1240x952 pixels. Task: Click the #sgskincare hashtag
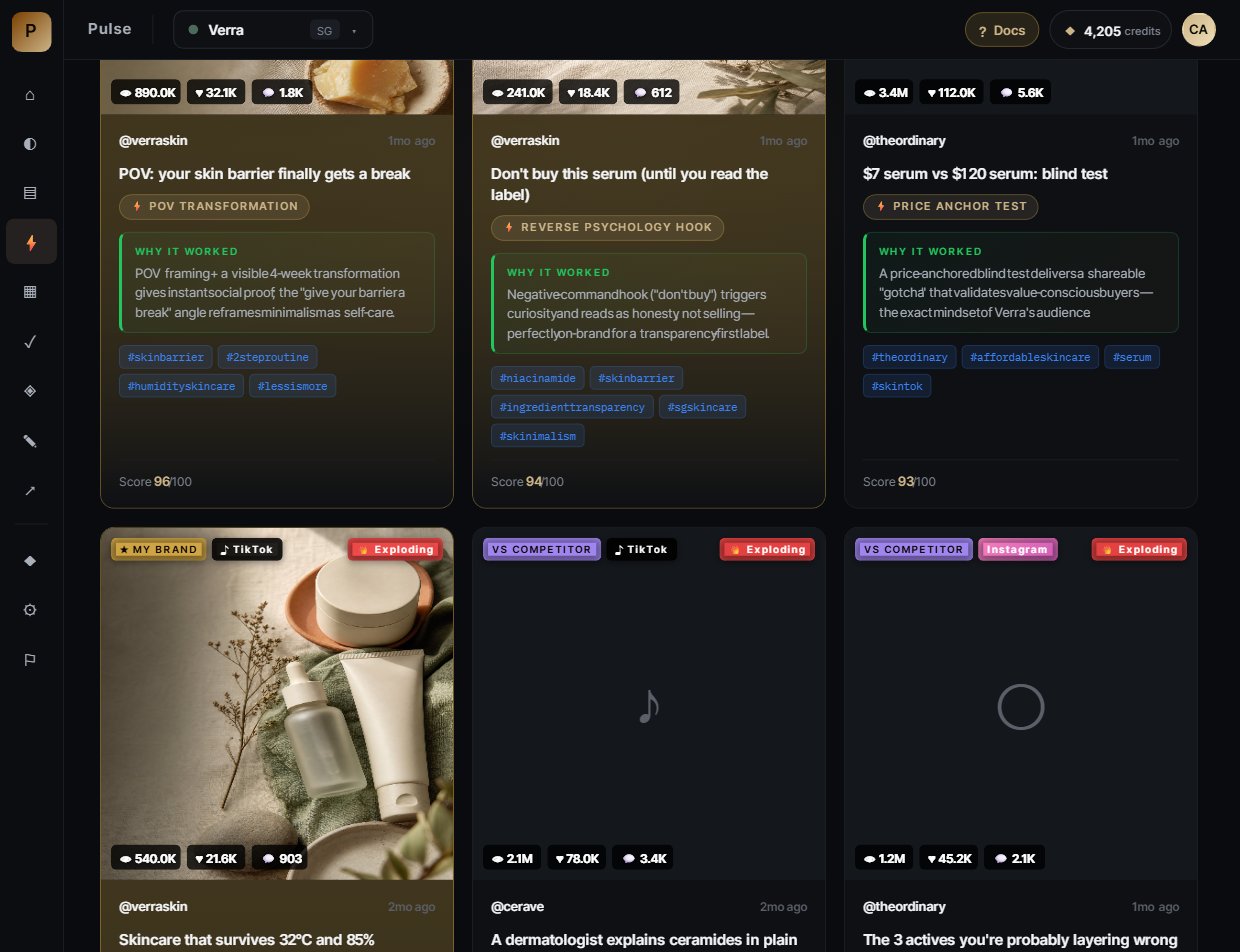click(x=704, y=407)
